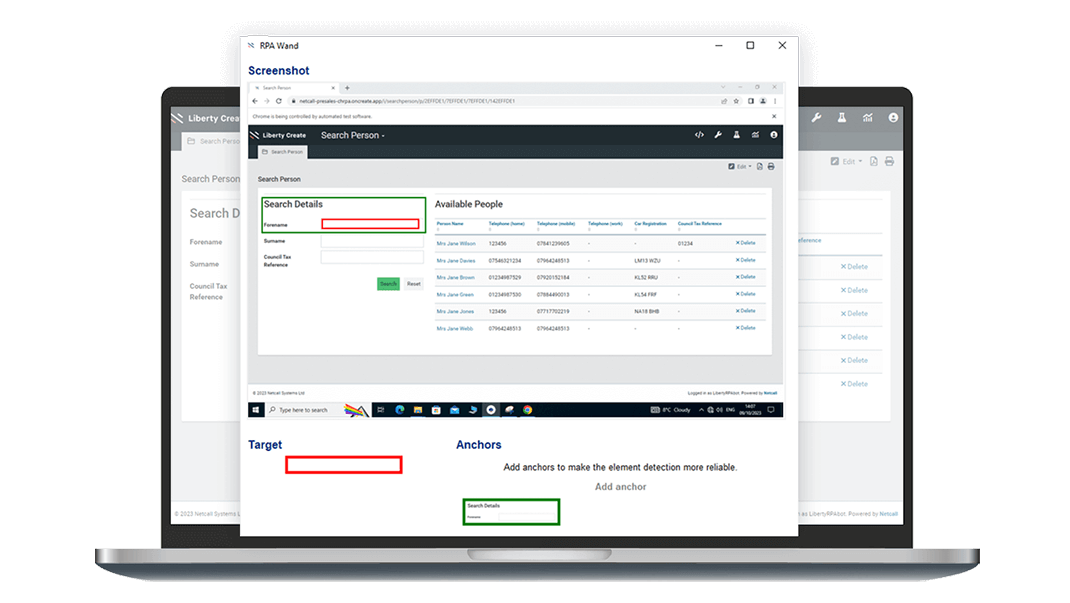The width and height of the screenshot is (1070, 603).
Task: Open the Edit dropdown above the Search Person form
Action: [x=740, y=166]
